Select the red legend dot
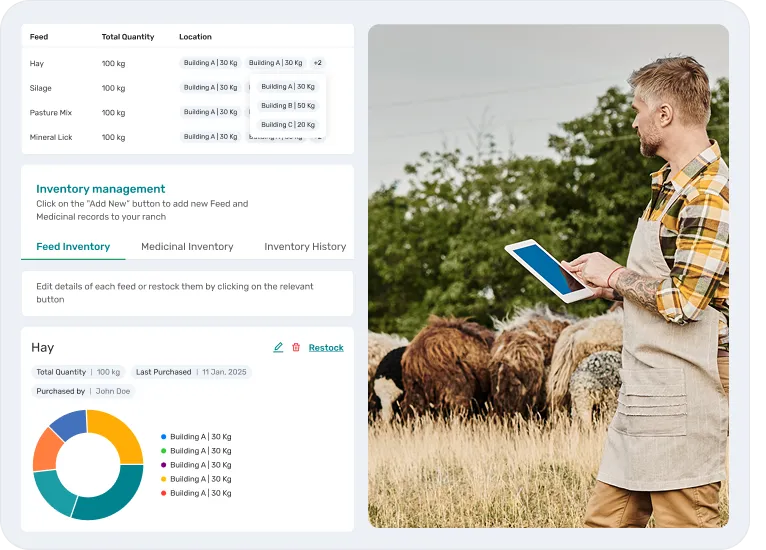The height and width of the screenshot is (550, 766). [x=163, y=493]
